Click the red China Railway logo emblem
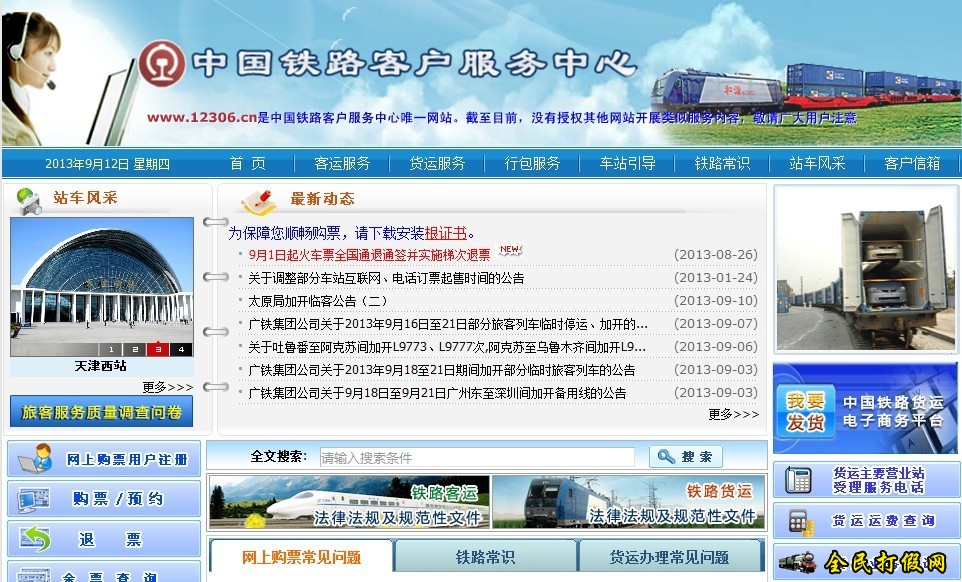This screenshot has height=582, width=962. click(x=162, y=63)
